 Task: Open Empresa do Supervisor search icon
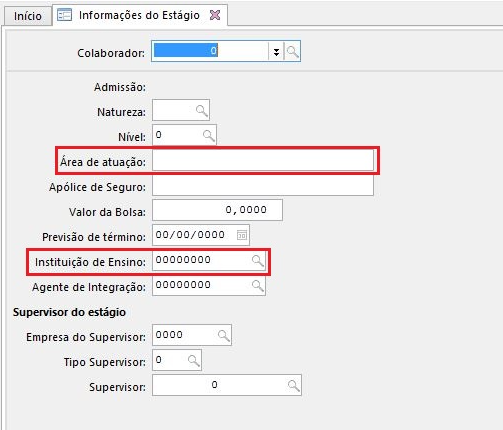224,335
